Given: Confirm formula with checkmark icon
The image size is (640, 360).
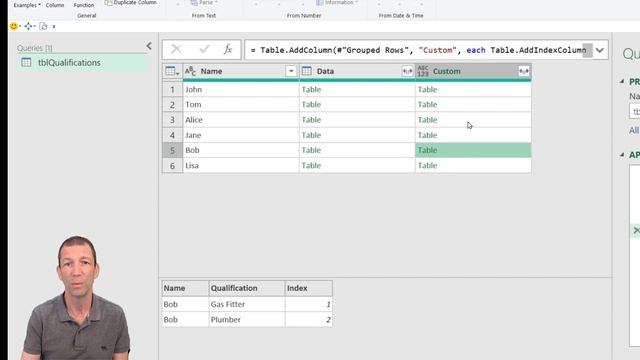Looking at the screenshot, I should 204,50.
